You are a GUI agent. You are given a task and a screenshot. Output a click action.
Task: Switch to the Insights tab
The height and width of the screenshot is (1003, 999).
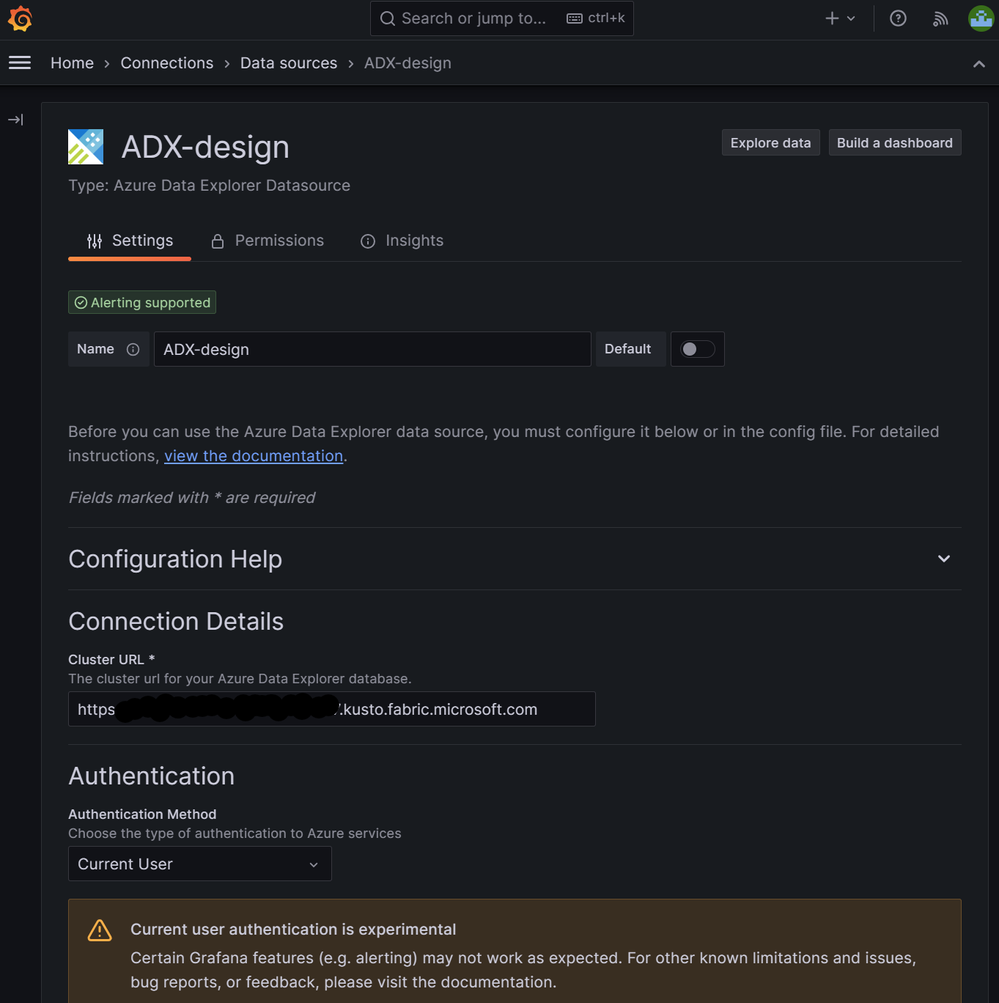pyautogui.click(x=402, y=241)
